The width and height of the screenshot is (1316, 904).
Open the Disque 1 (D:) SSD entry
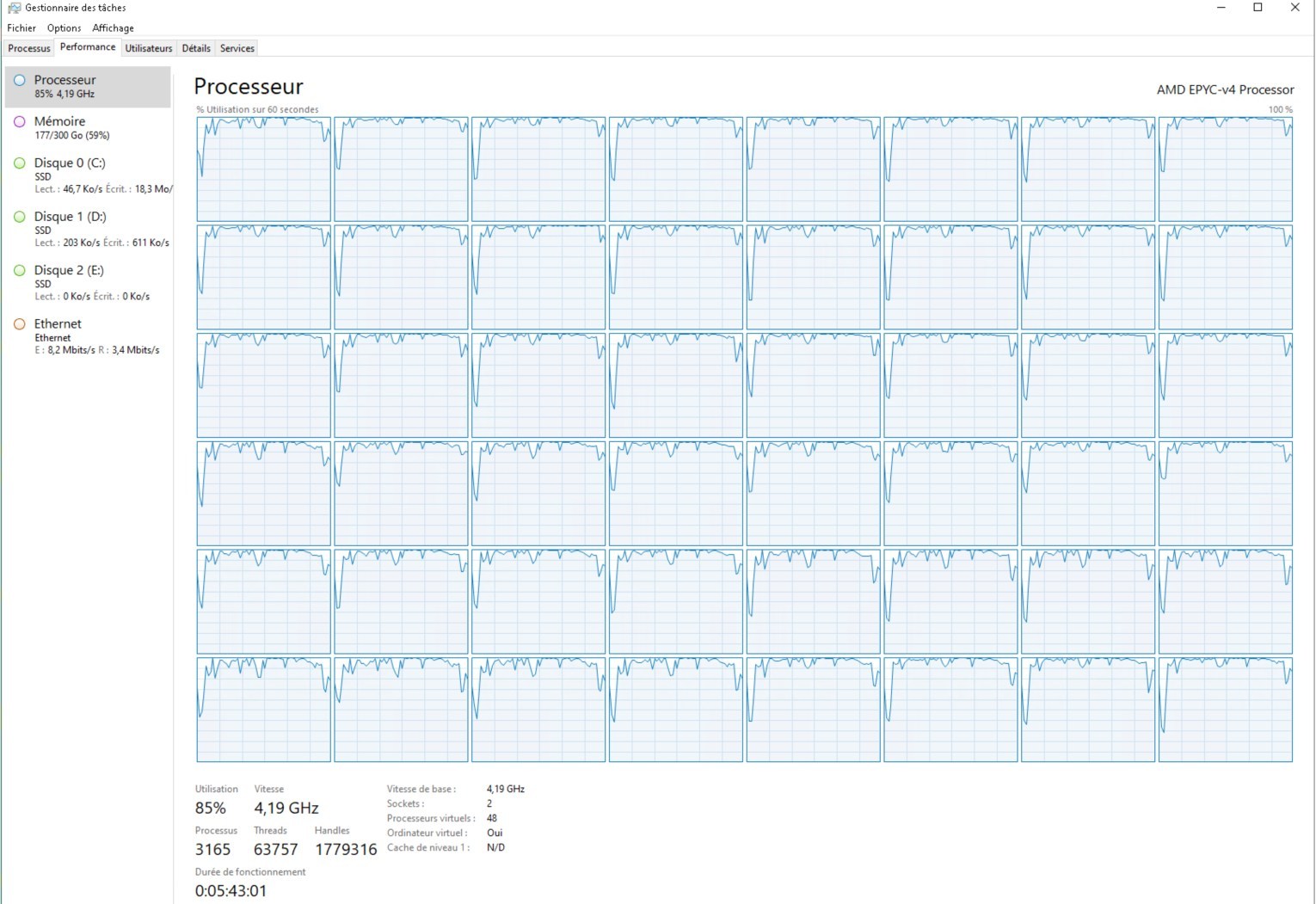click(x=88, y=229)
